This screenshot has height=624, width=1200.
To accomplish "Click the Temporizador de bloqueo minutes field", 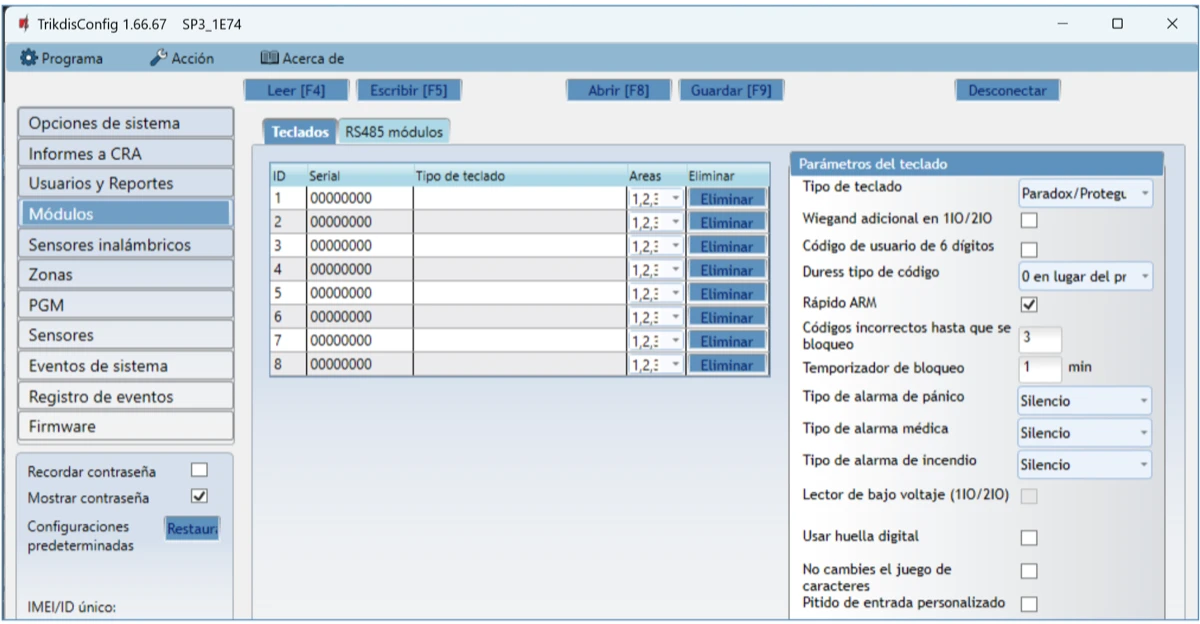I will point(1039,368).
